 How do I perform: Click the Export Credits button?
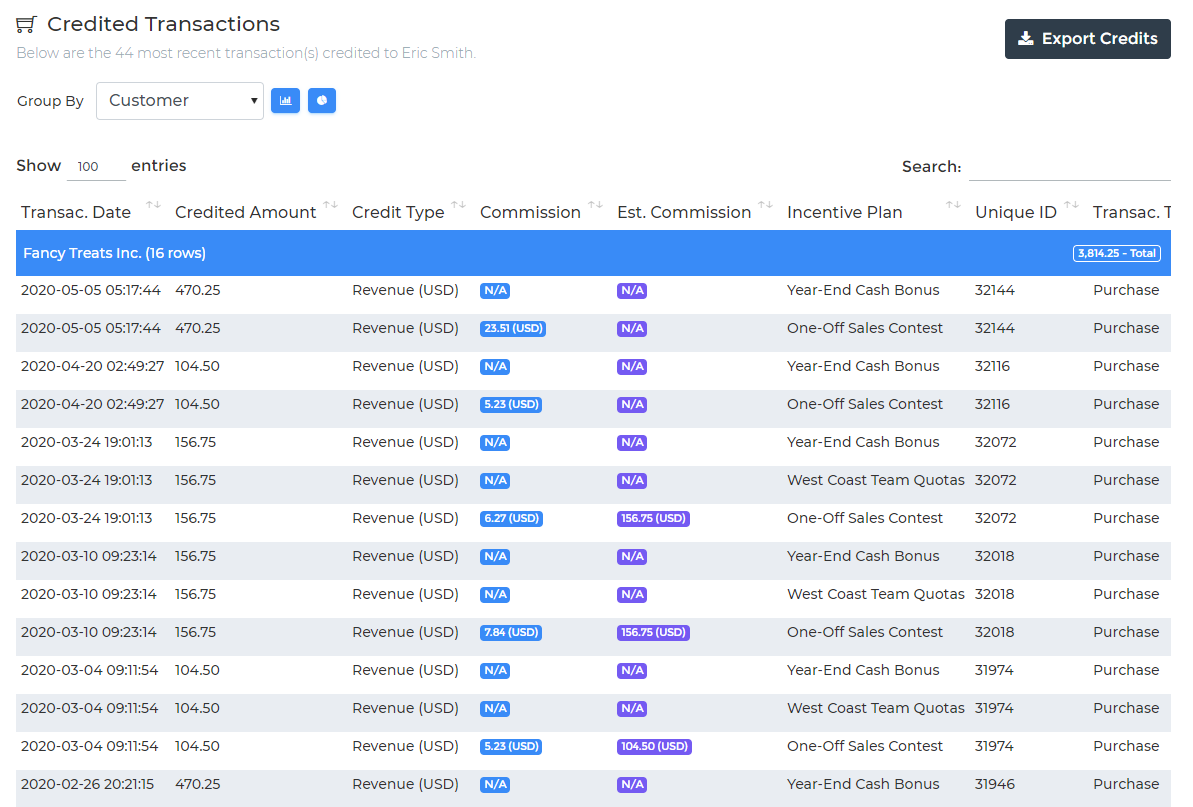tap(1087, 39)
